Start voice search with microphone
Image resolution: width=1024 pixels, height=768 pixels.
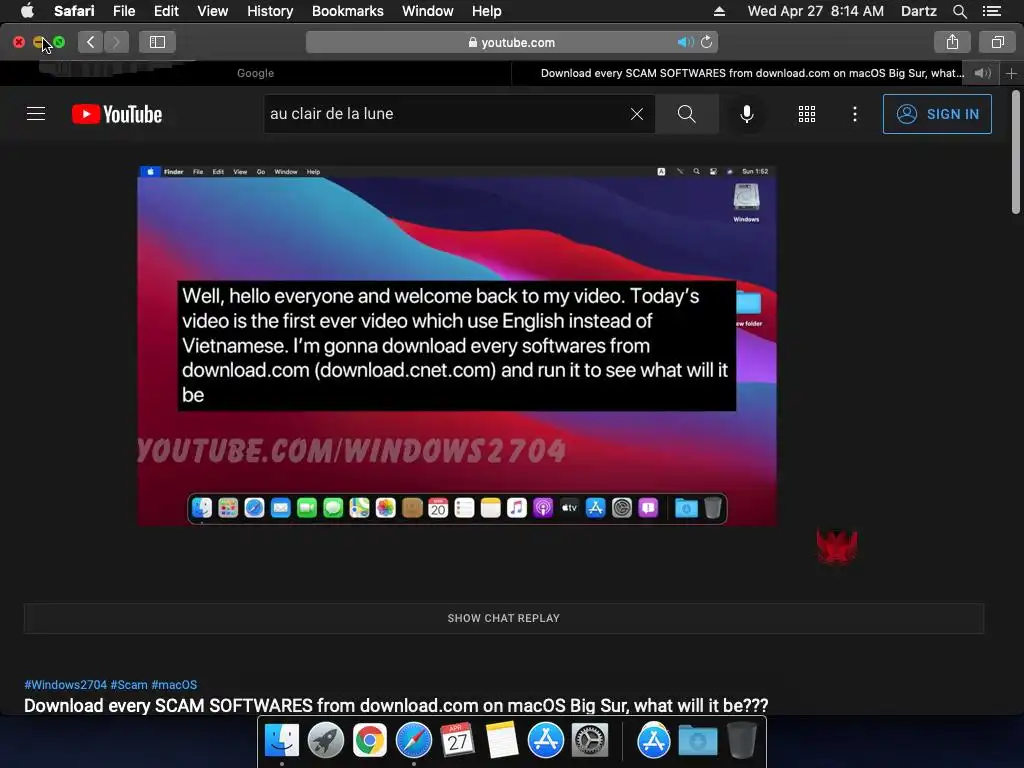pyautogui.click(x=746, y=114)
